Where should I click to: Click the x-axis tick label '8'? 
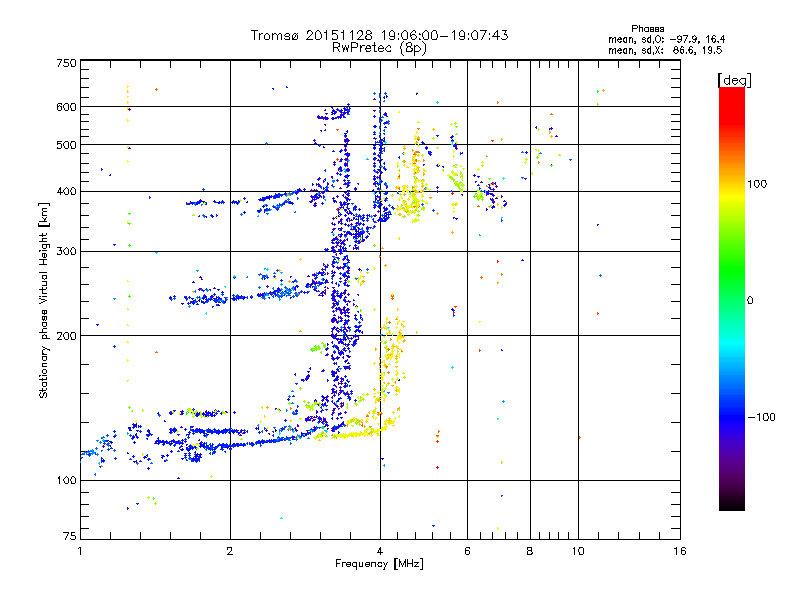tap(530, 551)
